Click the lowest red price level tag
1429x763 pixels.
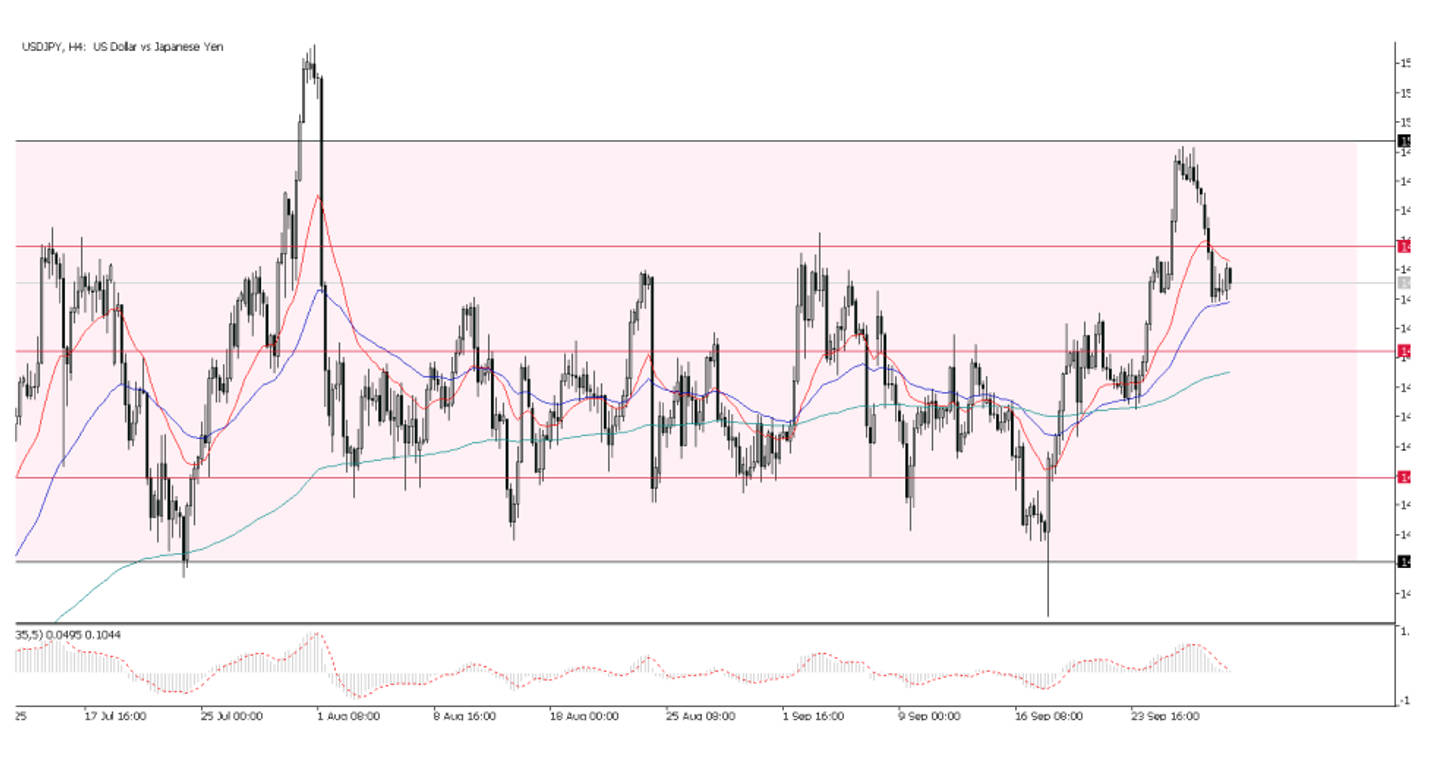pyautogui.click(x=1405, y=478)
